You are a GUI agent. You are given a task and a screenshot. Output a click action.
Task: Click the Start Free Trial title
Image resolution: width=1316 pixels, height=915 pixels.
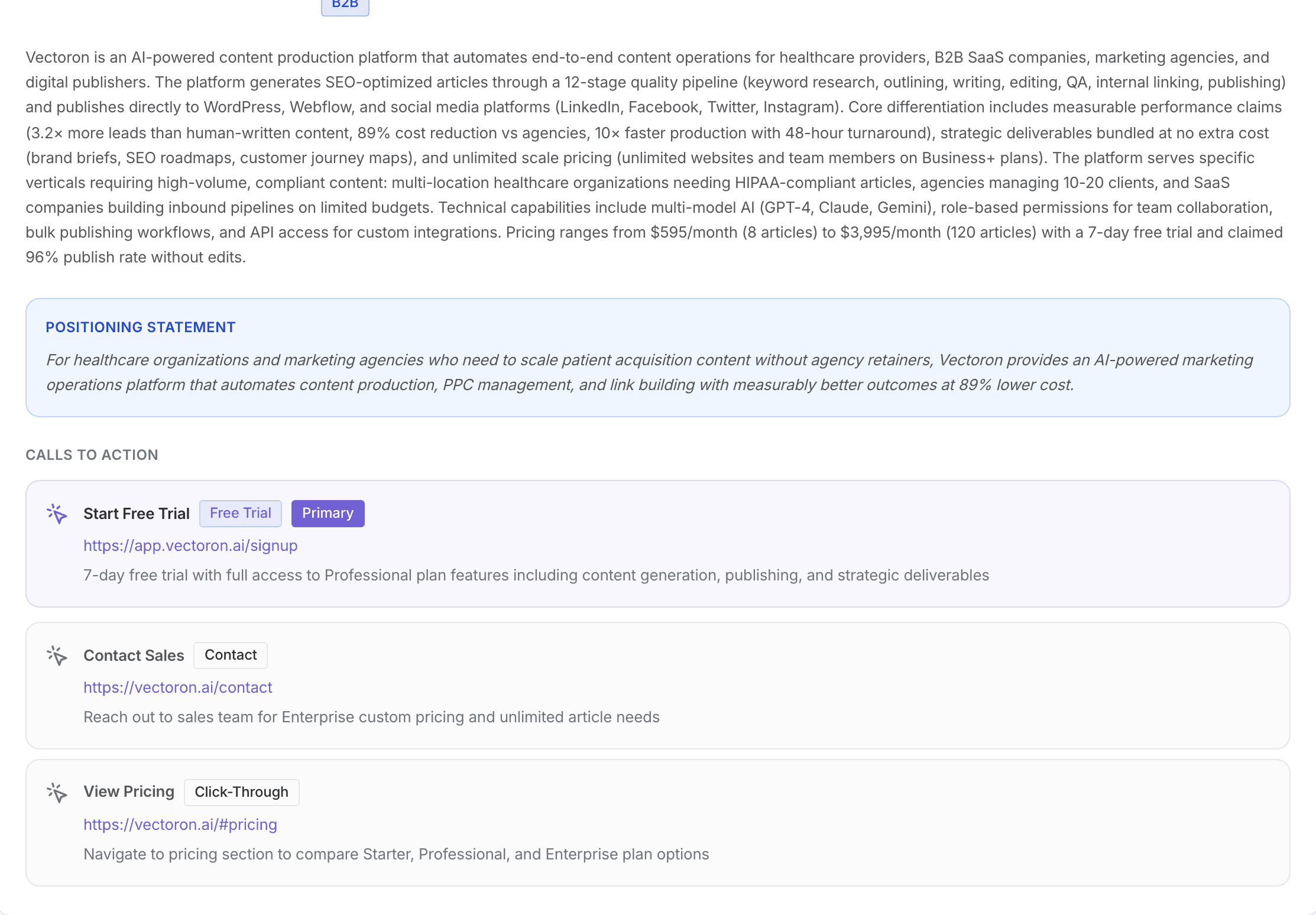[x=137, y=514]
